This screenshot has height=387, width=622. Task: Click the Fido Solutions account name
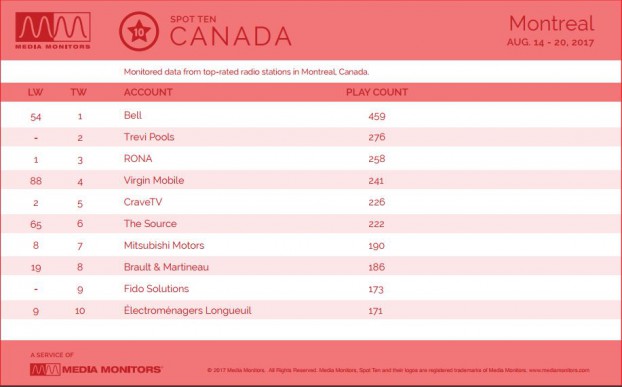pos(156,289)
